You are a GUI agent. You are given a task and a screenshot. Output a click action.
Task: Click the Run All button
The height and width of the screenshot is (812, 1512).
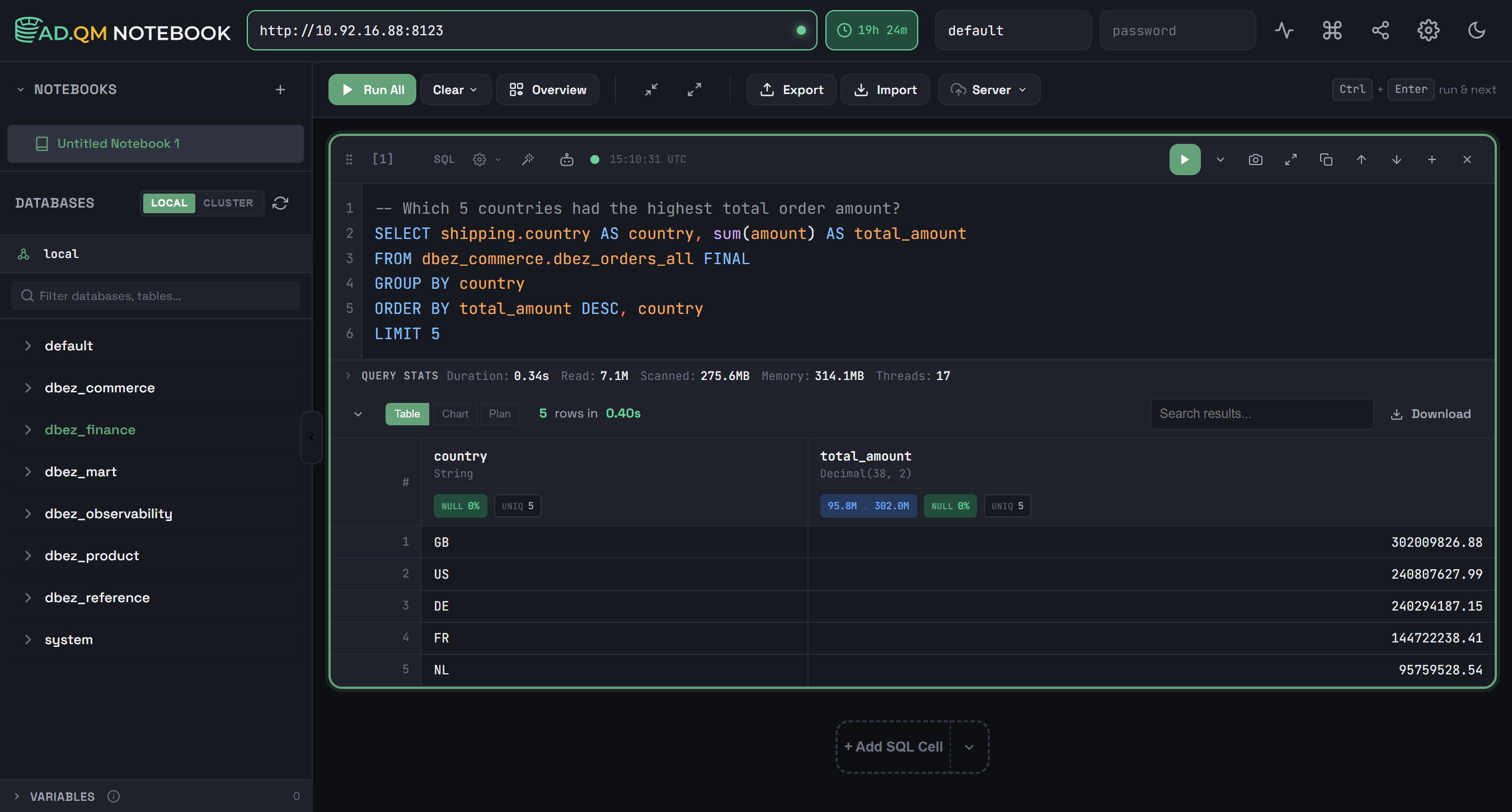[372, 90]
